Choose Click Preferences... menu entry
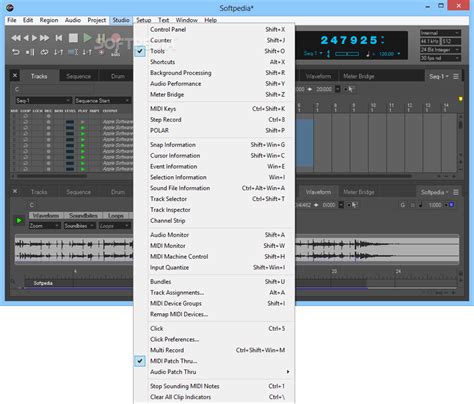 (214, 339)
